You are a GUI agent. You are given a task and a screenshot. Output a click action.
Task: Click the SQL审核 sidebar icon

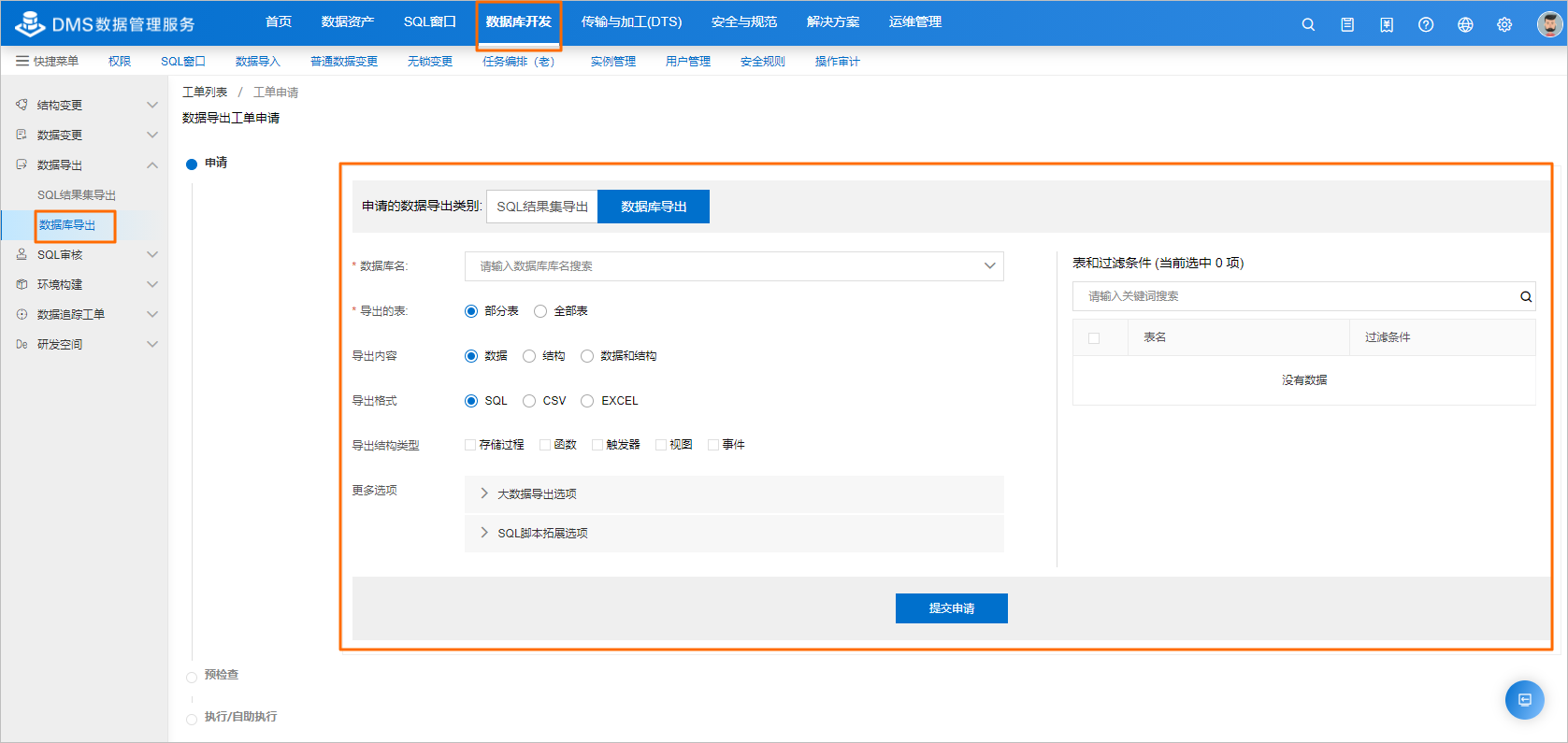point(22,254)
